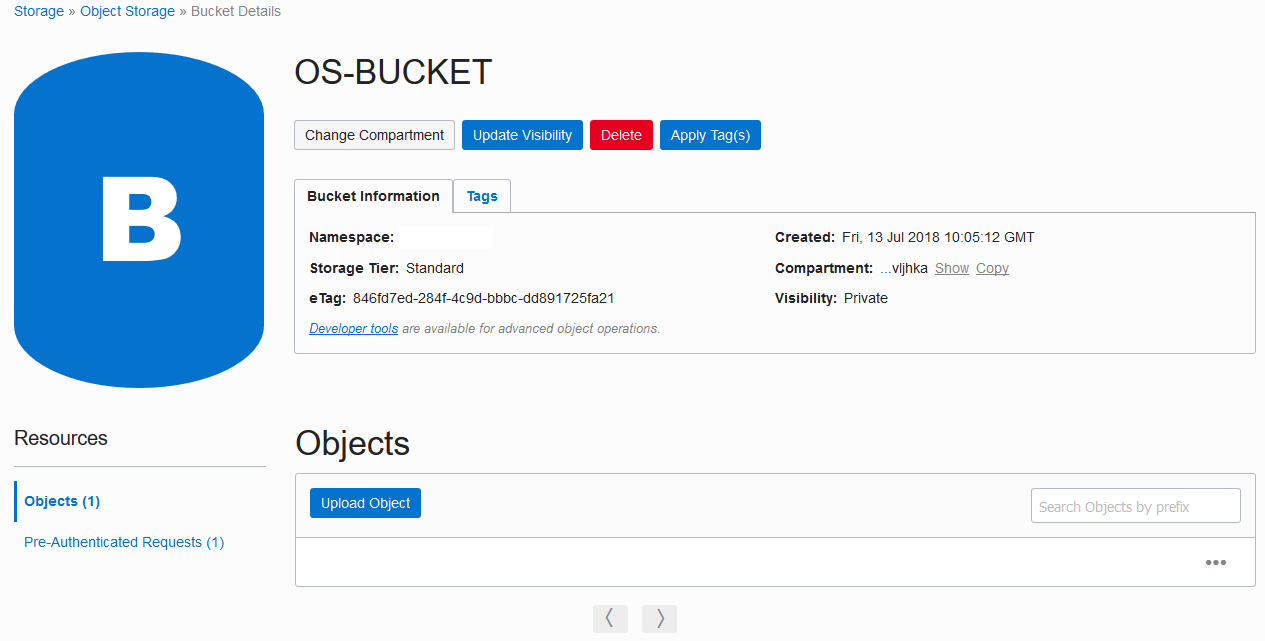Switch to the Bucket Information tab
Image resolution: width=1265 pixels, height=641 pixels.
tap(373, 196)
